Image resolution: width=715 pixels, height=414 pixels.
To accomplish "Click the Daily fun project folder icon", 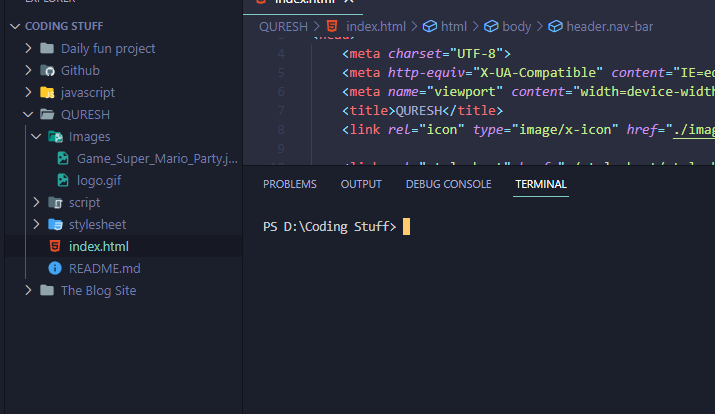I will 47,48.
